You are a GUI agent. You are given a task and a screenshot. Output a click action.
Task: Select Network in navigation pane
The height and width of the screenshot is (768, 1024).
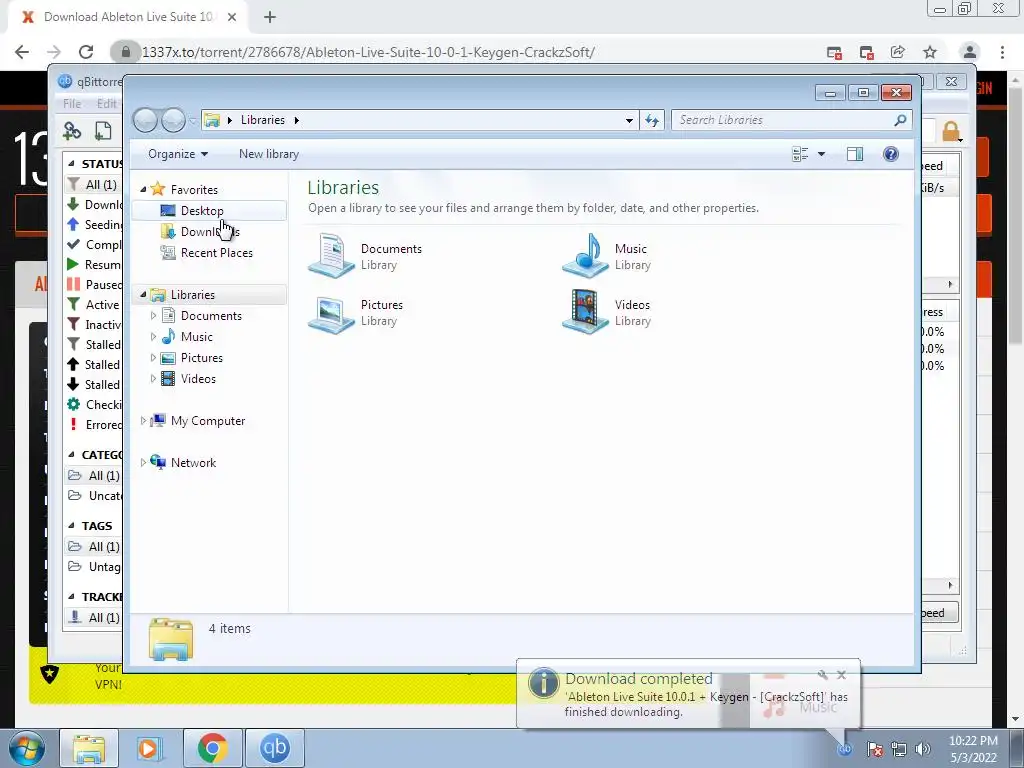(193, 462)
